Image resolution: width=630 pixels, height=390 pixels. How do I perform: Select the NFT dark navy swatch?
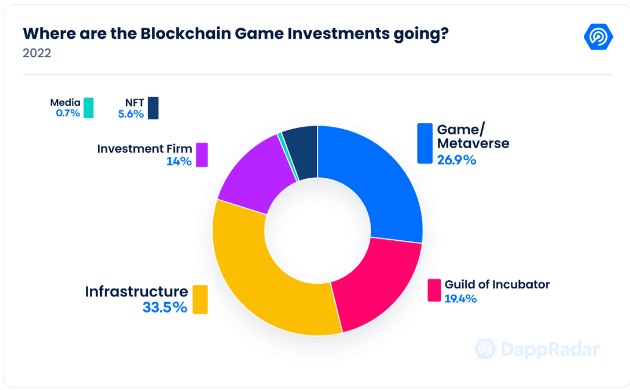[153, 108]
